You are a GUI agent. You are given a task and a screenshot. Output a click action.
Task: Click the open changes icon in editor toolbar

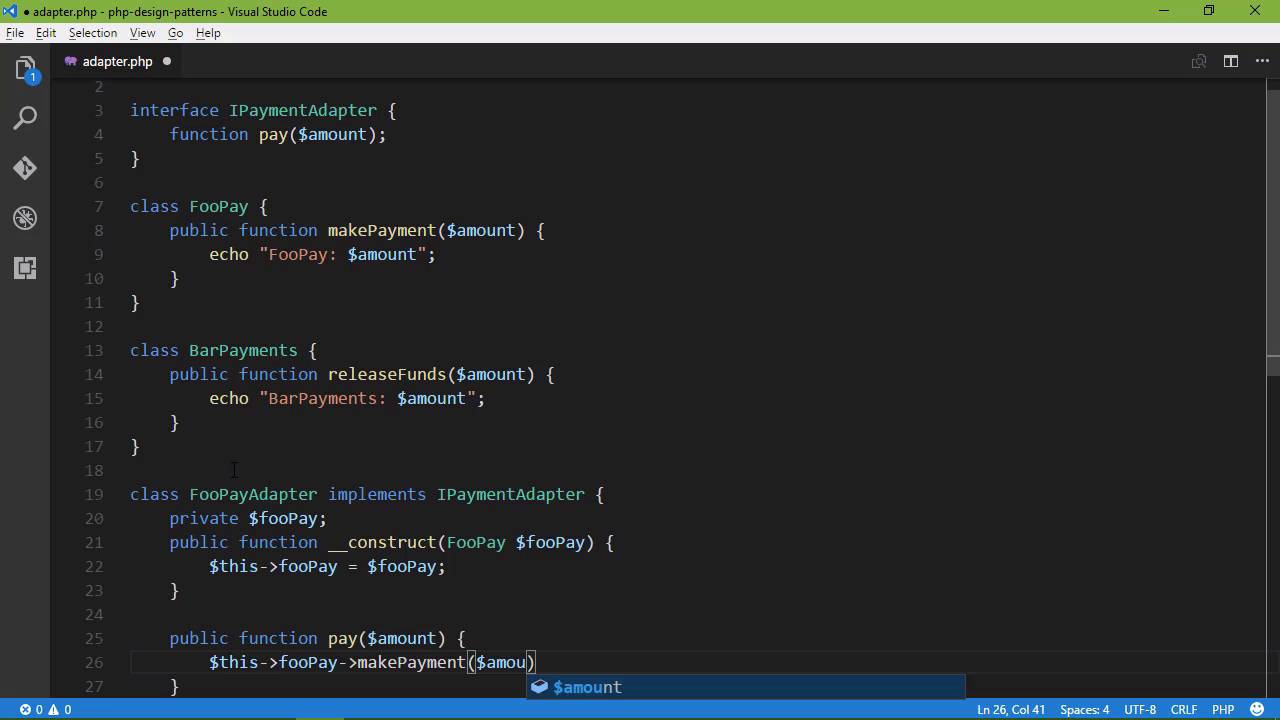(1198, 61)
